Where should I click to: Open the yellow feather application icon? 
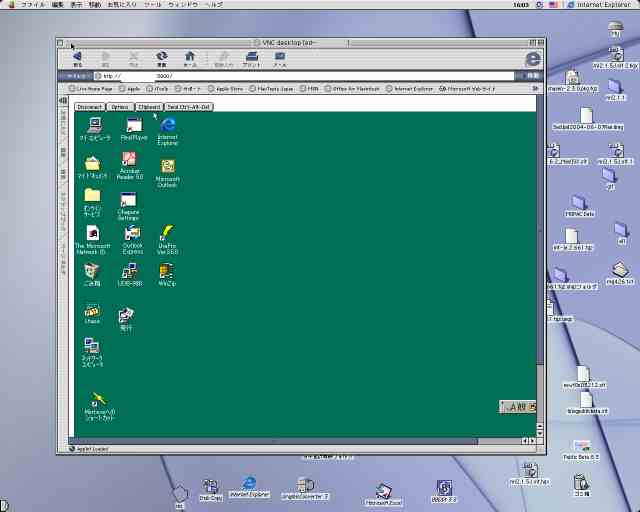coord(167,233)
